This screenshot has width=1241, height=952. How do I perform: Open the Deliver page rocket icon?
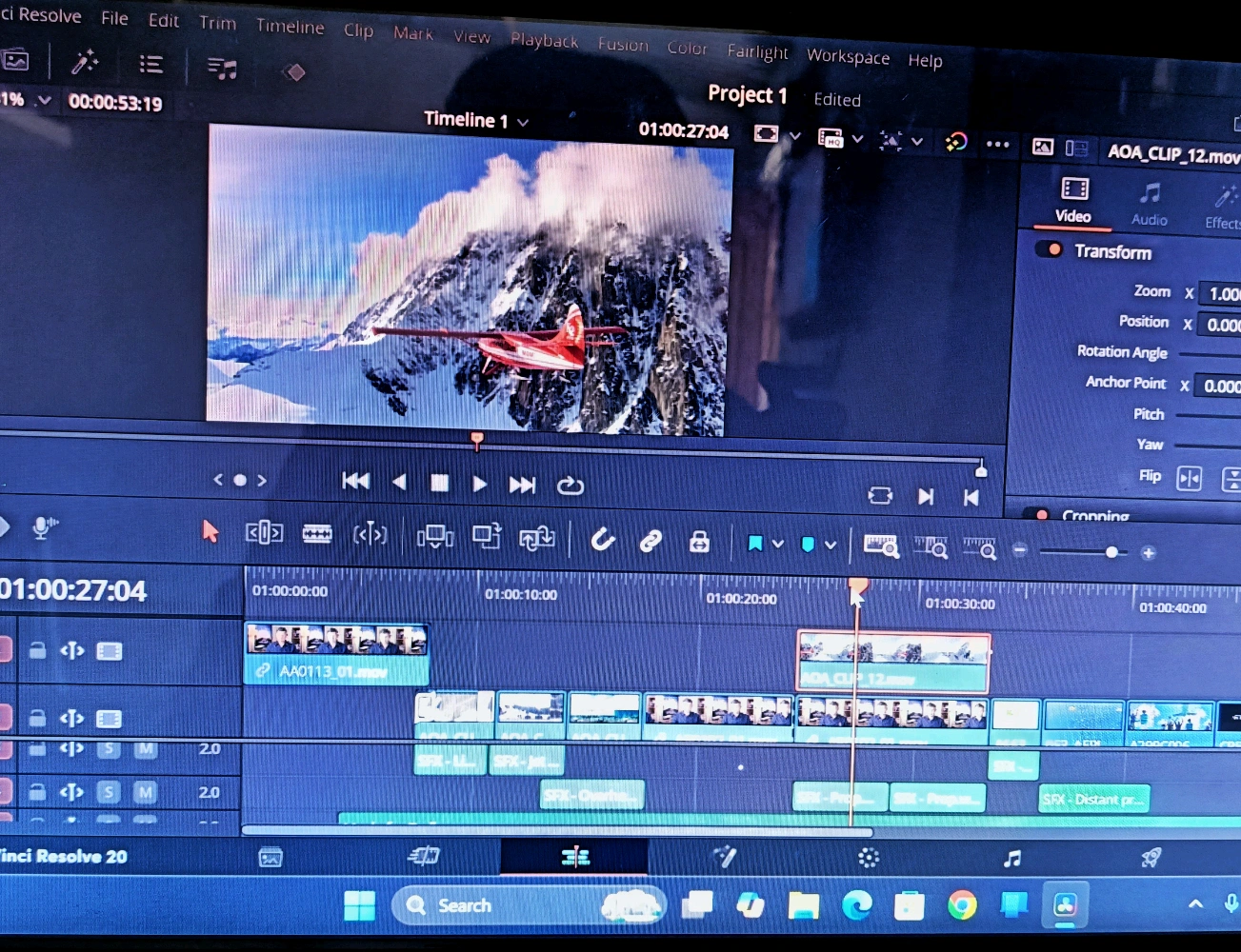click(x=1151, y=859)
